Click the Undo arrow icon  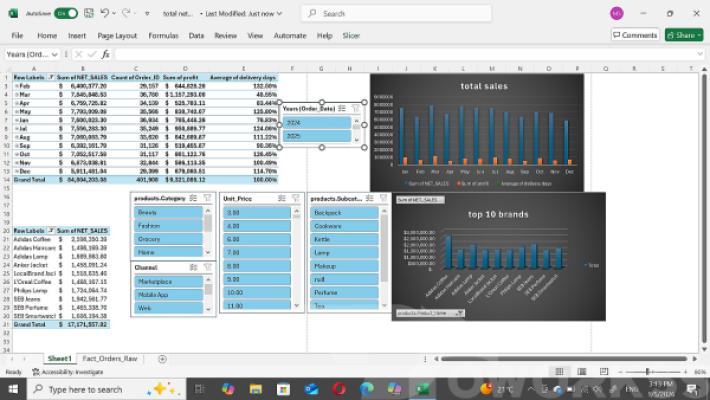point(105,14)
